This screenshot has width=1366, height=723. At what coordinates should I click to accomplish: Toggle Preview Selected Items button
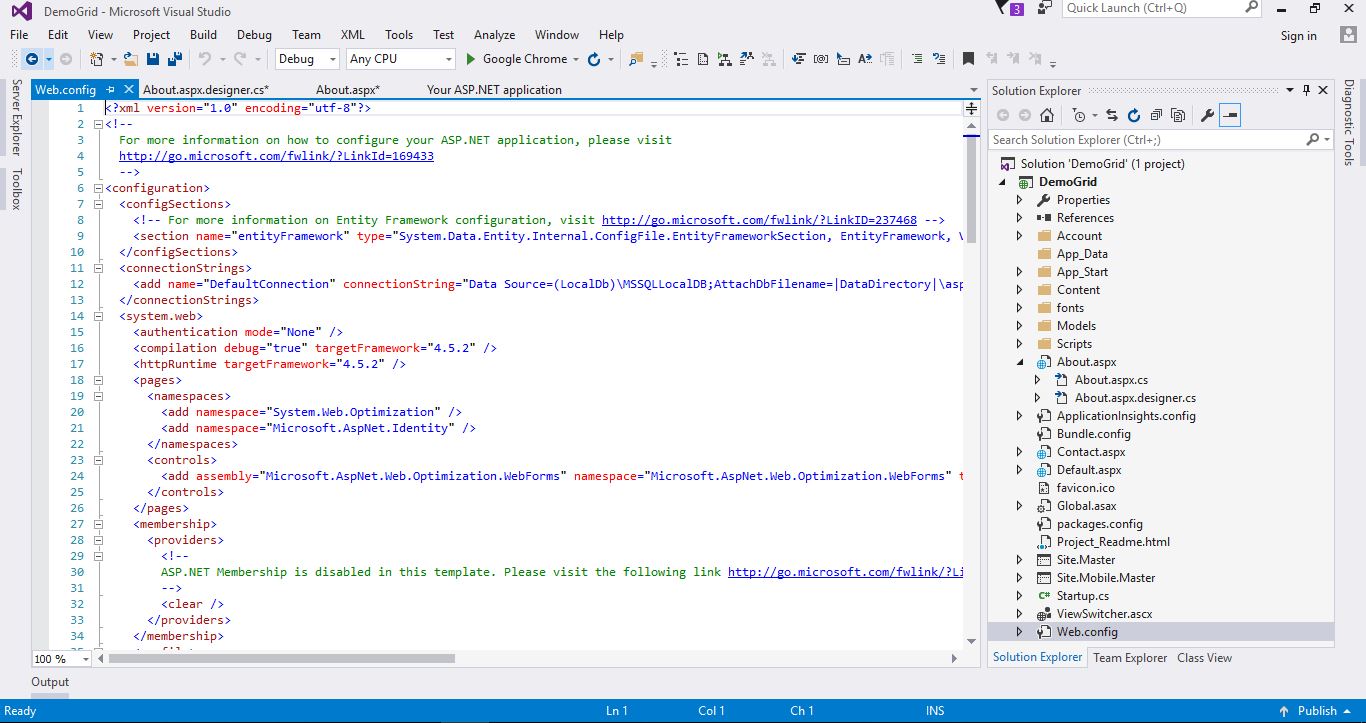tap(1230, 115)
